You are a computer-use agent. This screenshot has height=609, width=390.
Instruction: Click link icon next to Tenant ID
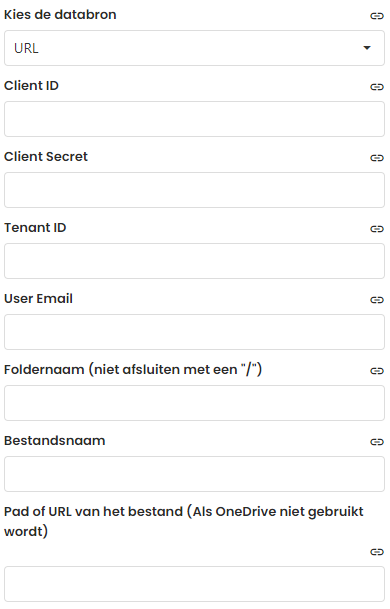click(377, 229)
